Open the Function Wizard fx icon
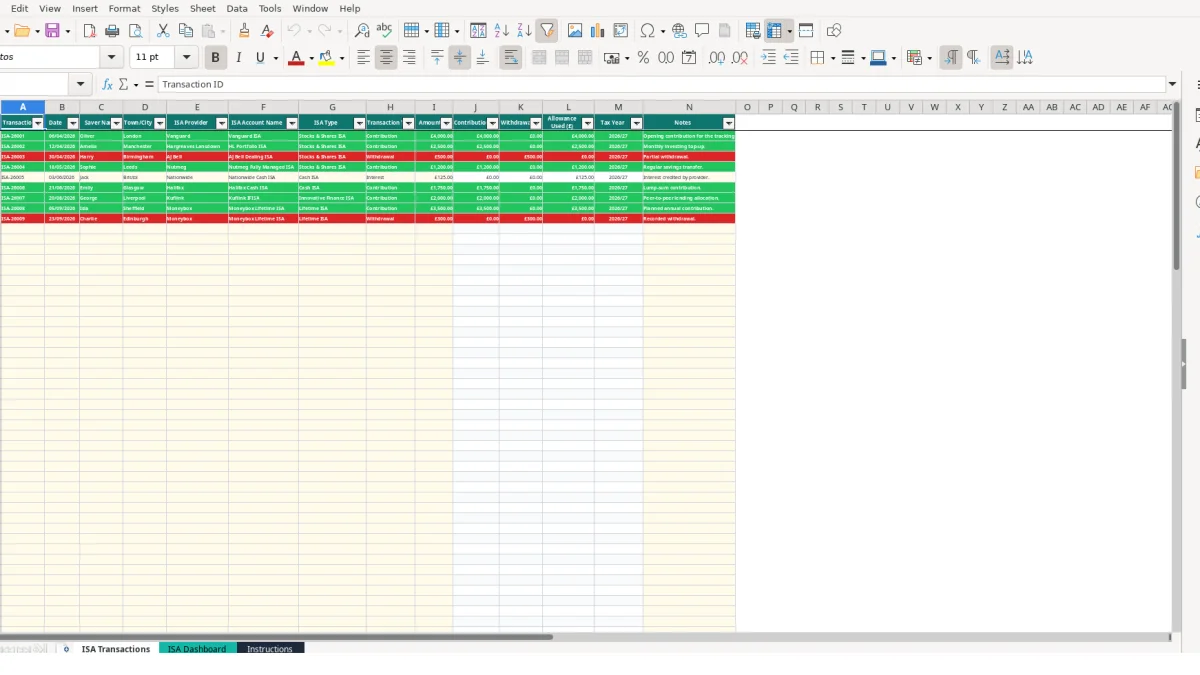The height and width of the screenshot is (675, 1200). [107, 85]
